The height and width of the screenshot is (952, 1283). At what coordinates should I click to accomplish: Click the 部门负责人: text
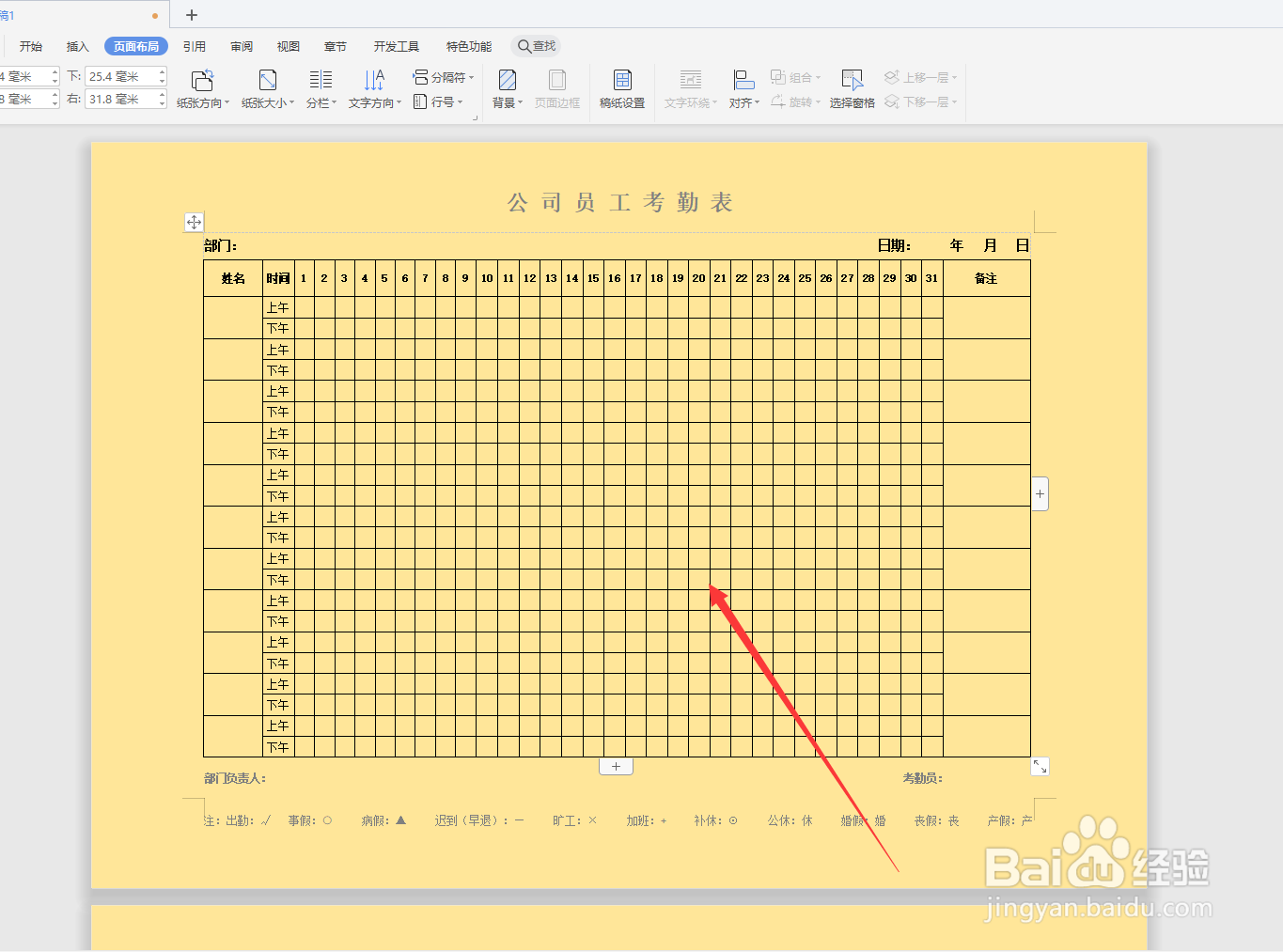click(x=235, y=778)
